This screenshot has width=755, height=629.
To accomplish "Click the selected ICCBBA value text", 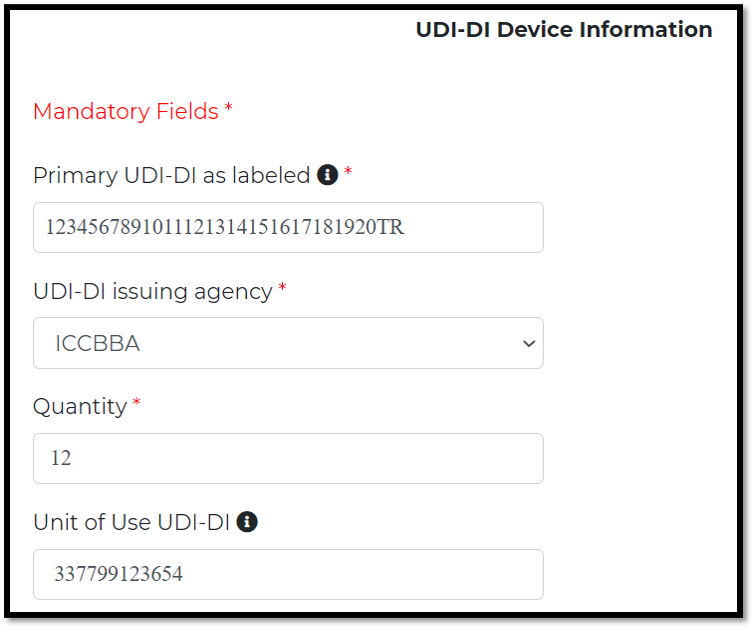I will (98, 343).
